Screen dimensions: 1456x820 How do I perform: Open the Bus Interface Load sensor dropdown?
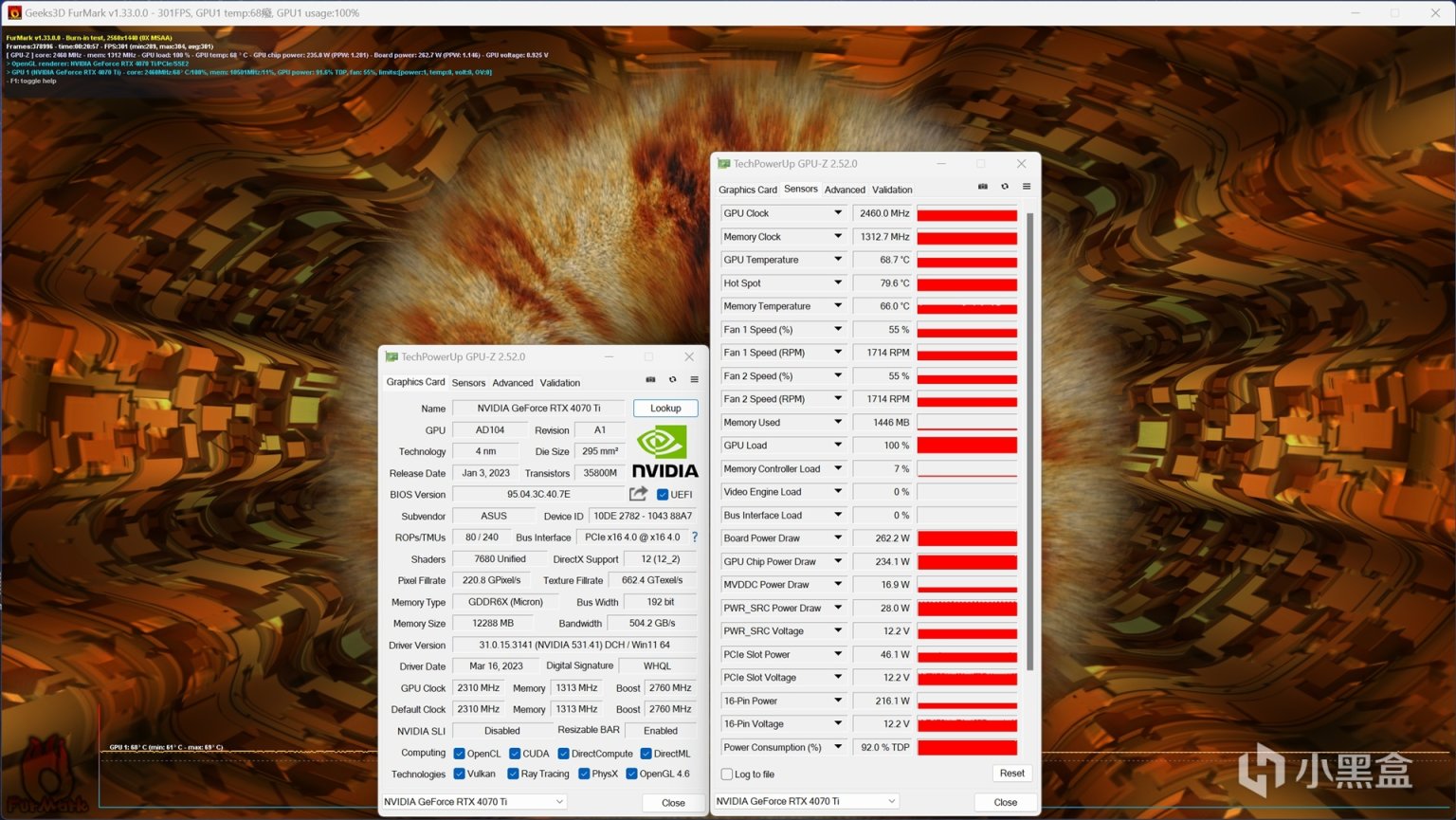(x=838, y=515)
